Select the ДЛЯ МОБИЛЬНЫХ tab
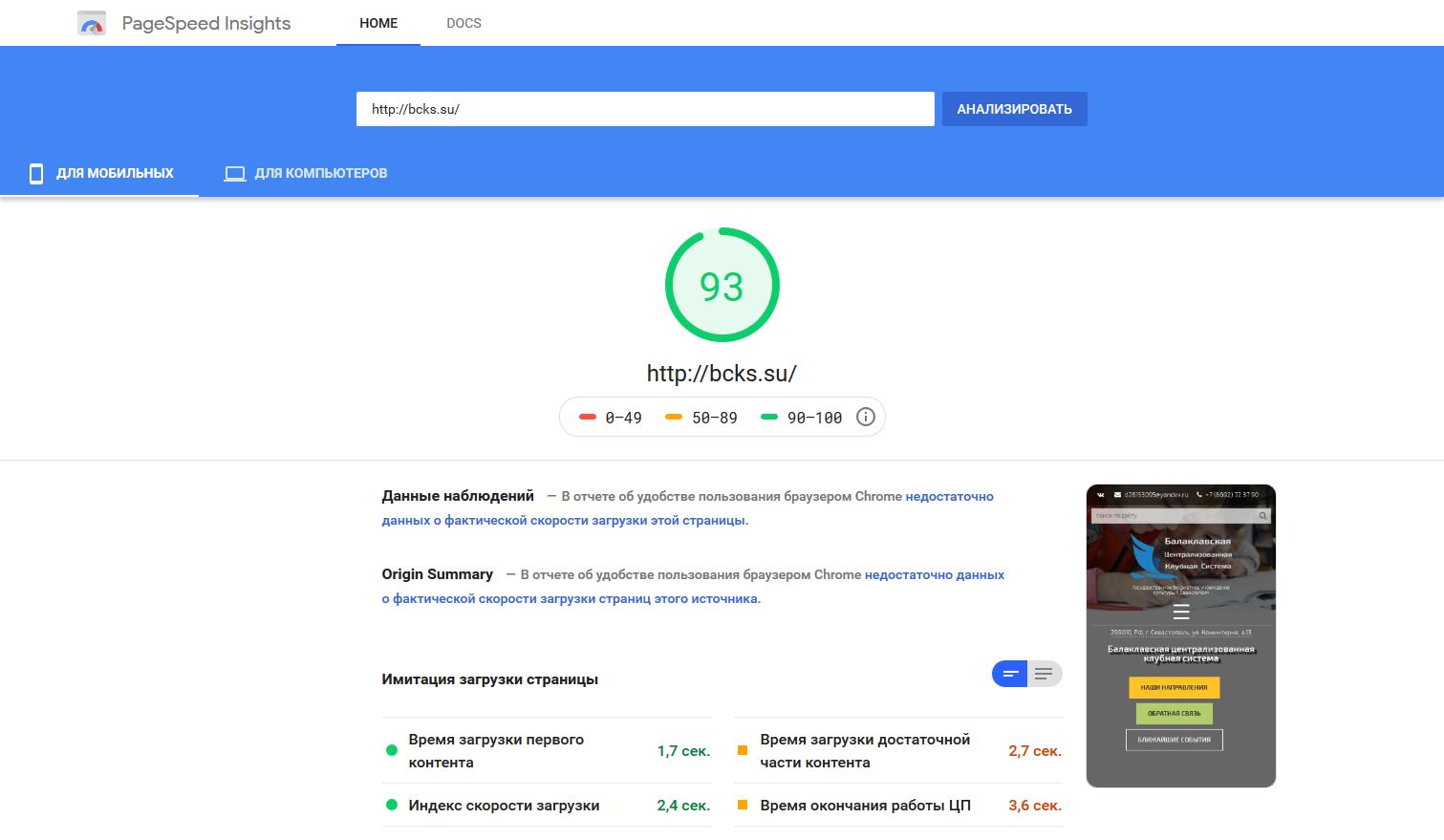1444x840 pixels. [99, 173]
